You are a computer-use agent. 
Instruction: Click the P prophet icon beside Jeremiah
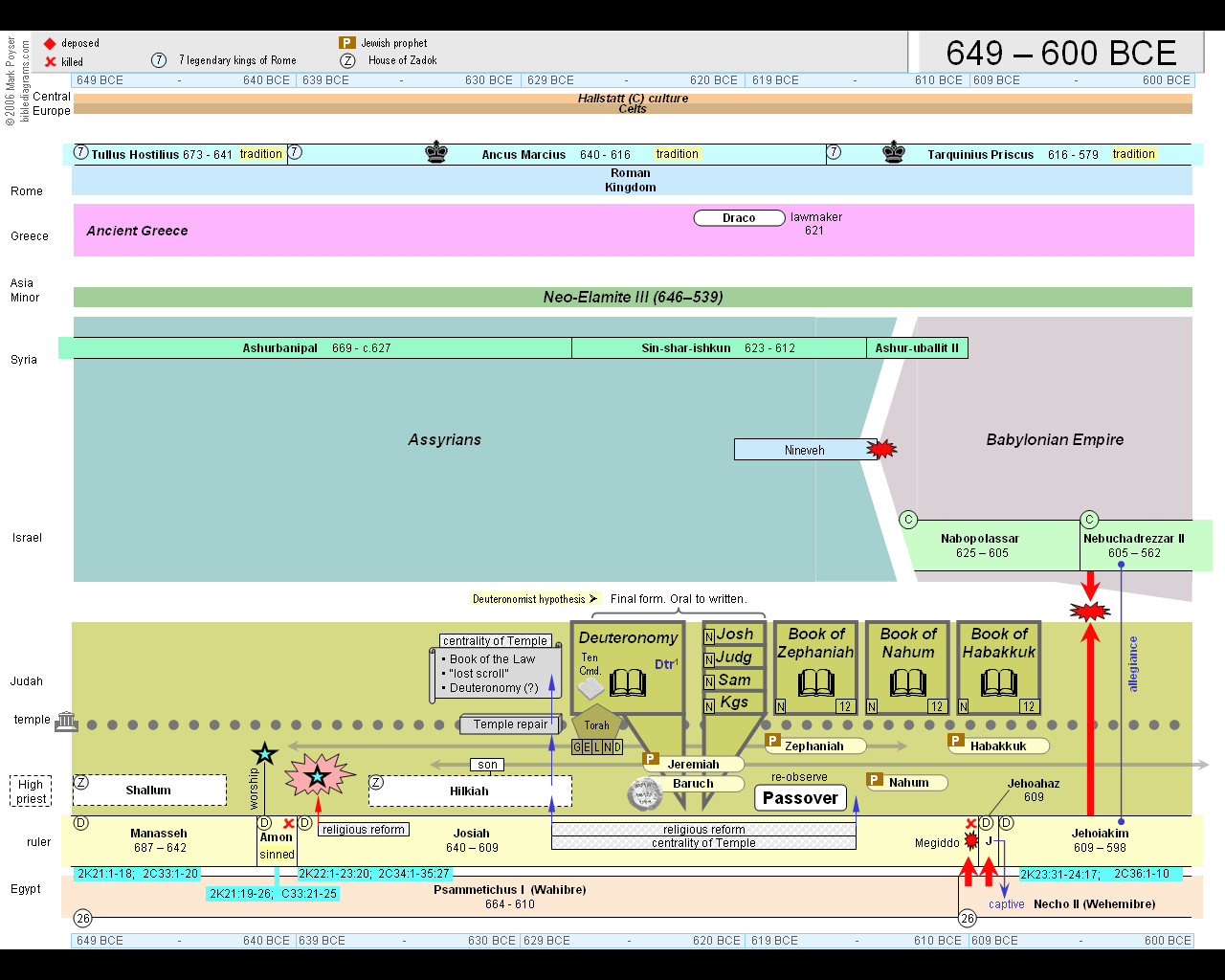click(651, 759)
